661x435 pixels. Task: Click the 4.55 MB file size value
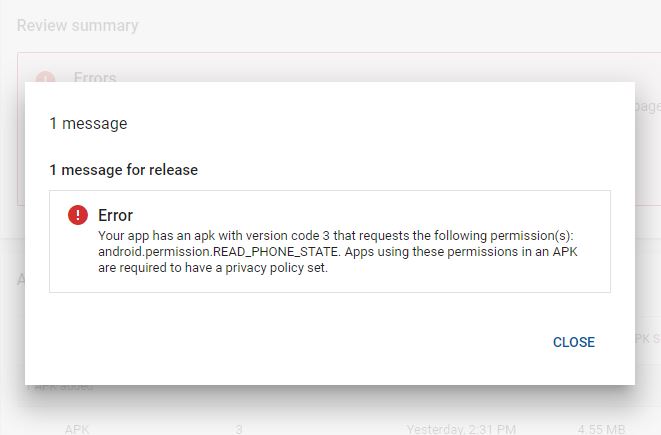[601, 429]
